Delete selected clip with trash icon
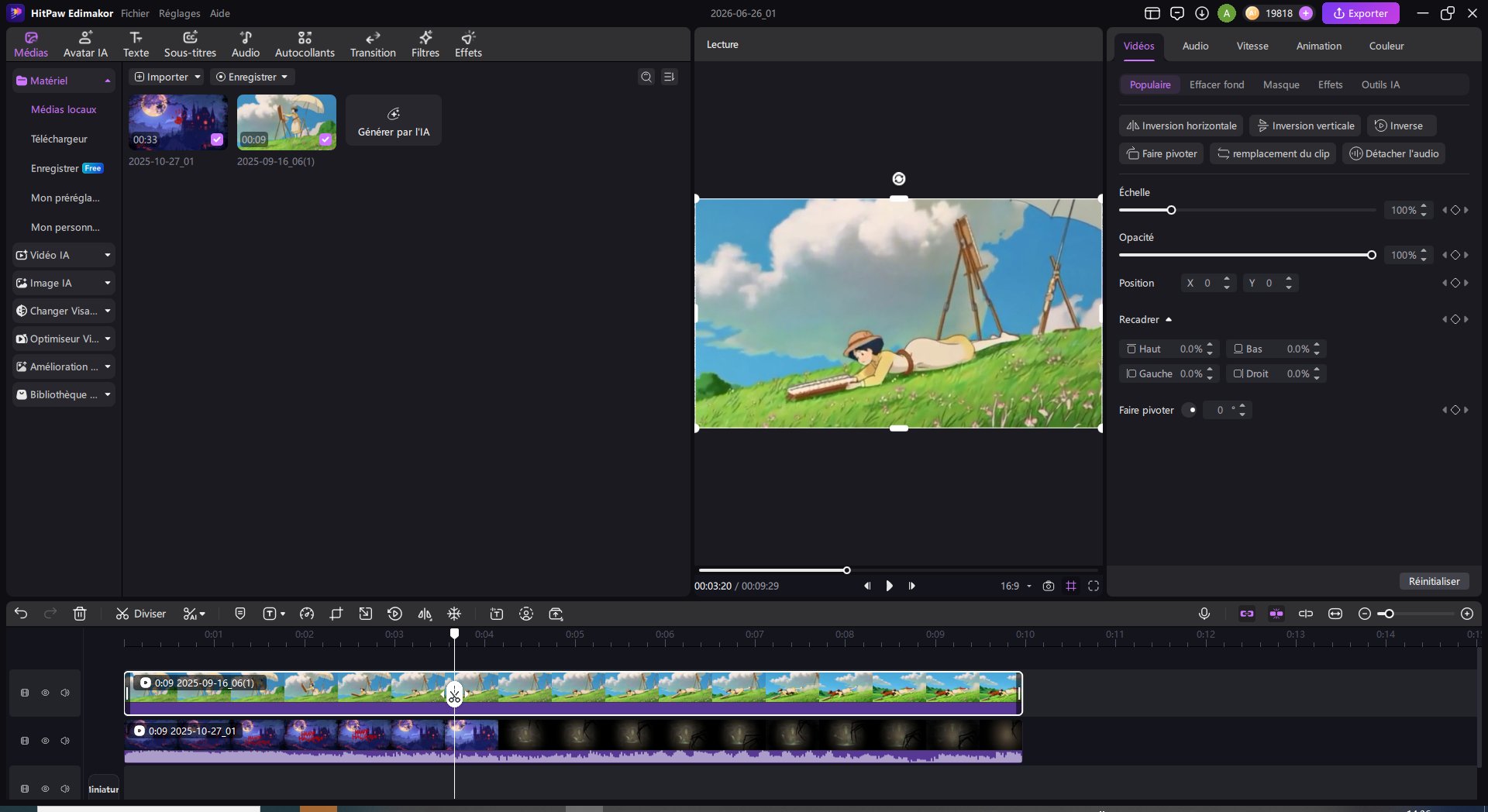Image resolution: width=1488 pixels, height=812 pixels. (x=80, y=614)
